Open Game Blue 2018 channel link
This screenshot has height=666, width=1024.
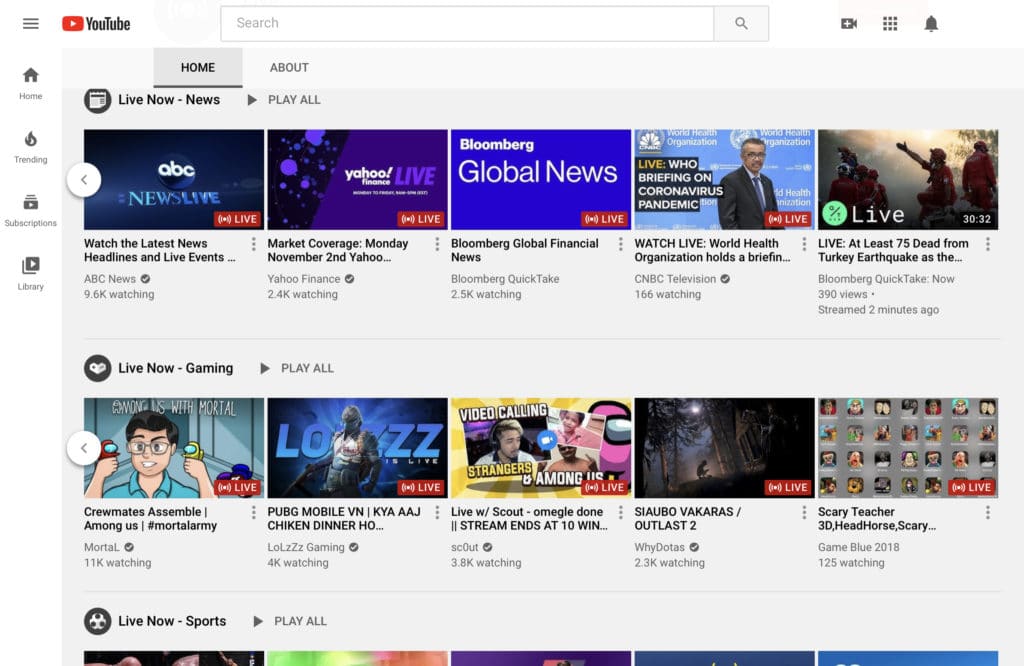click(x=859, y=547)
